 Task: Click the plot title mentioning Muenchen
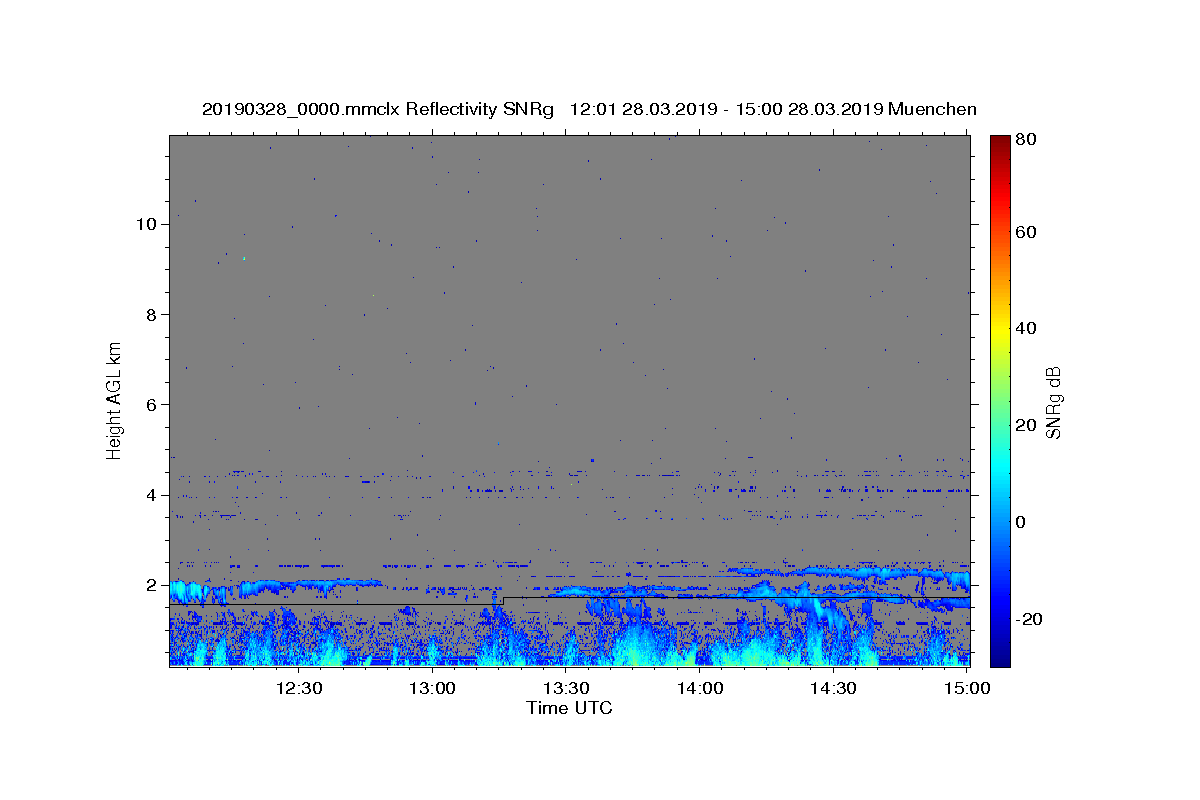589,109
